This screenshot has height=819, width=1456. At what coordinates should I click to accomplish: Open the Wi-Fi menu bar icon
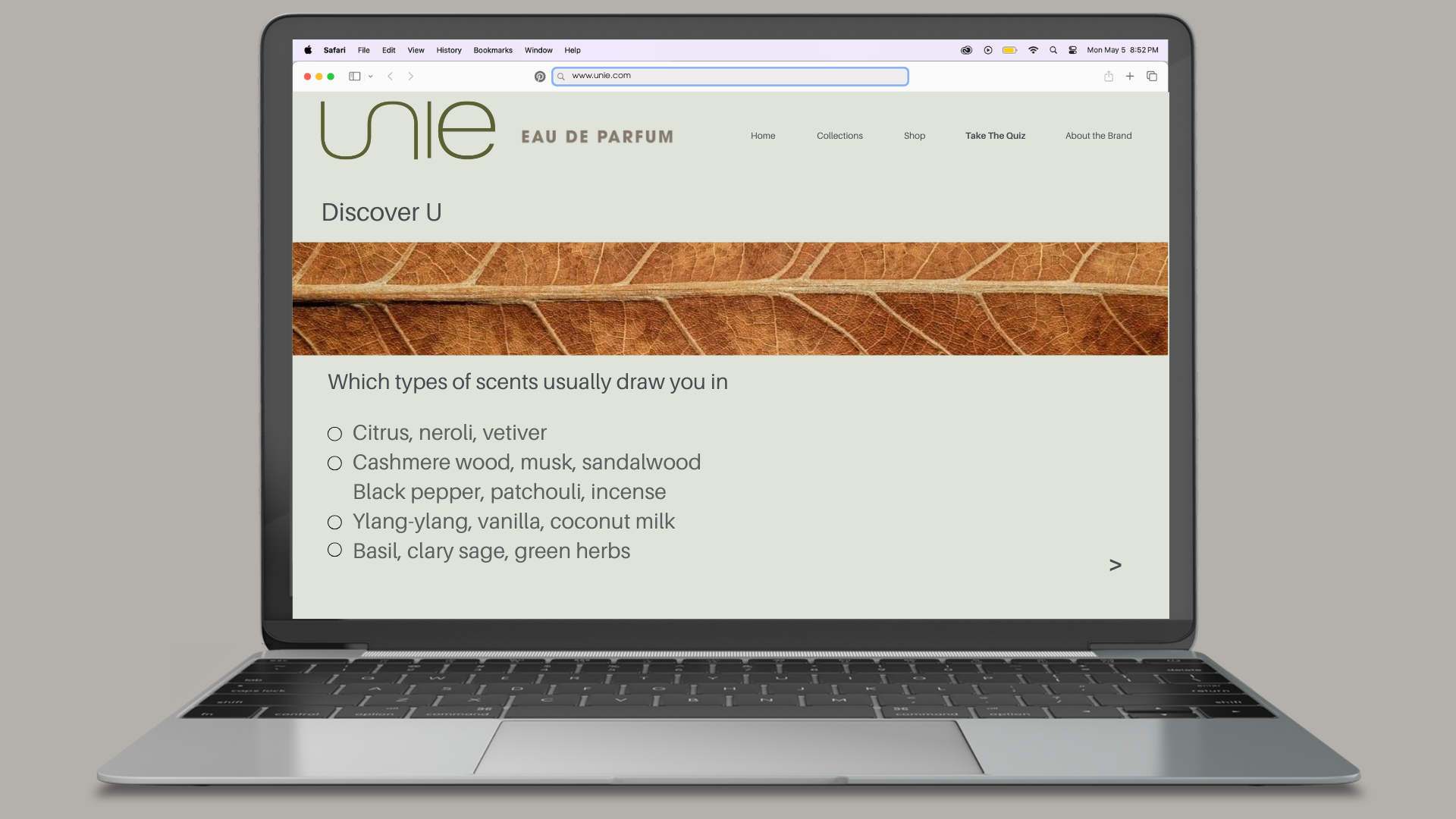point(1033,50)
